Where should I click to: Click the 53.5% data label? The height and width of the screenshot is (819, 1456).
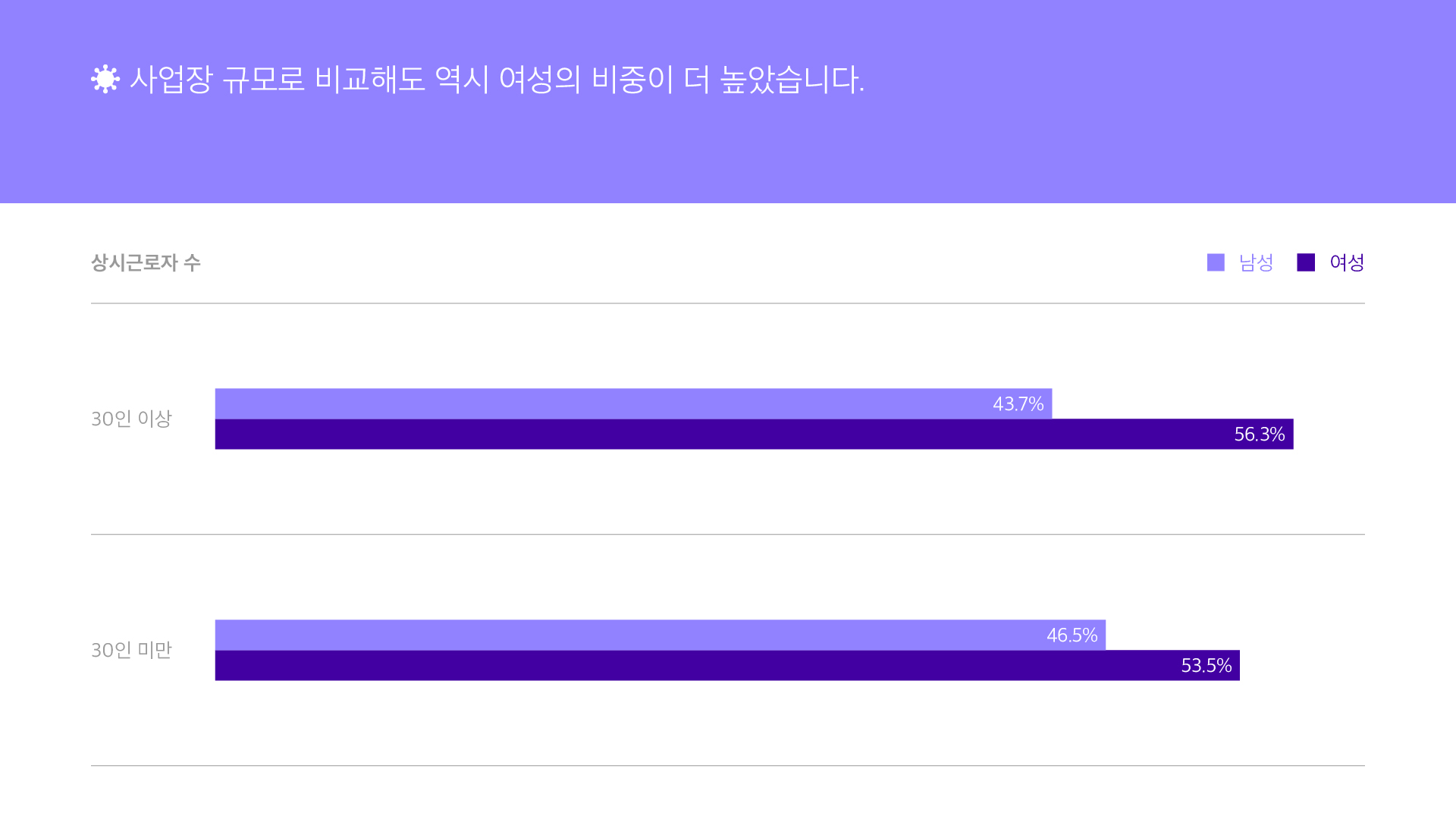click(1207, 666)
